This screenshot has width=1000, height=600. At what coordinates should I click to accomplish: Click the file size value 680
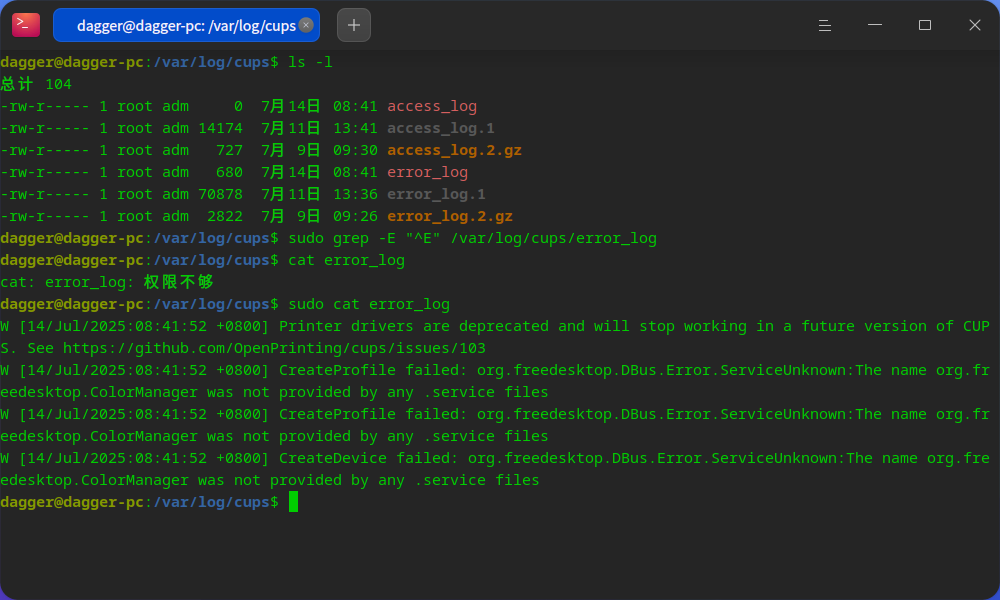(x=229, y=172)
